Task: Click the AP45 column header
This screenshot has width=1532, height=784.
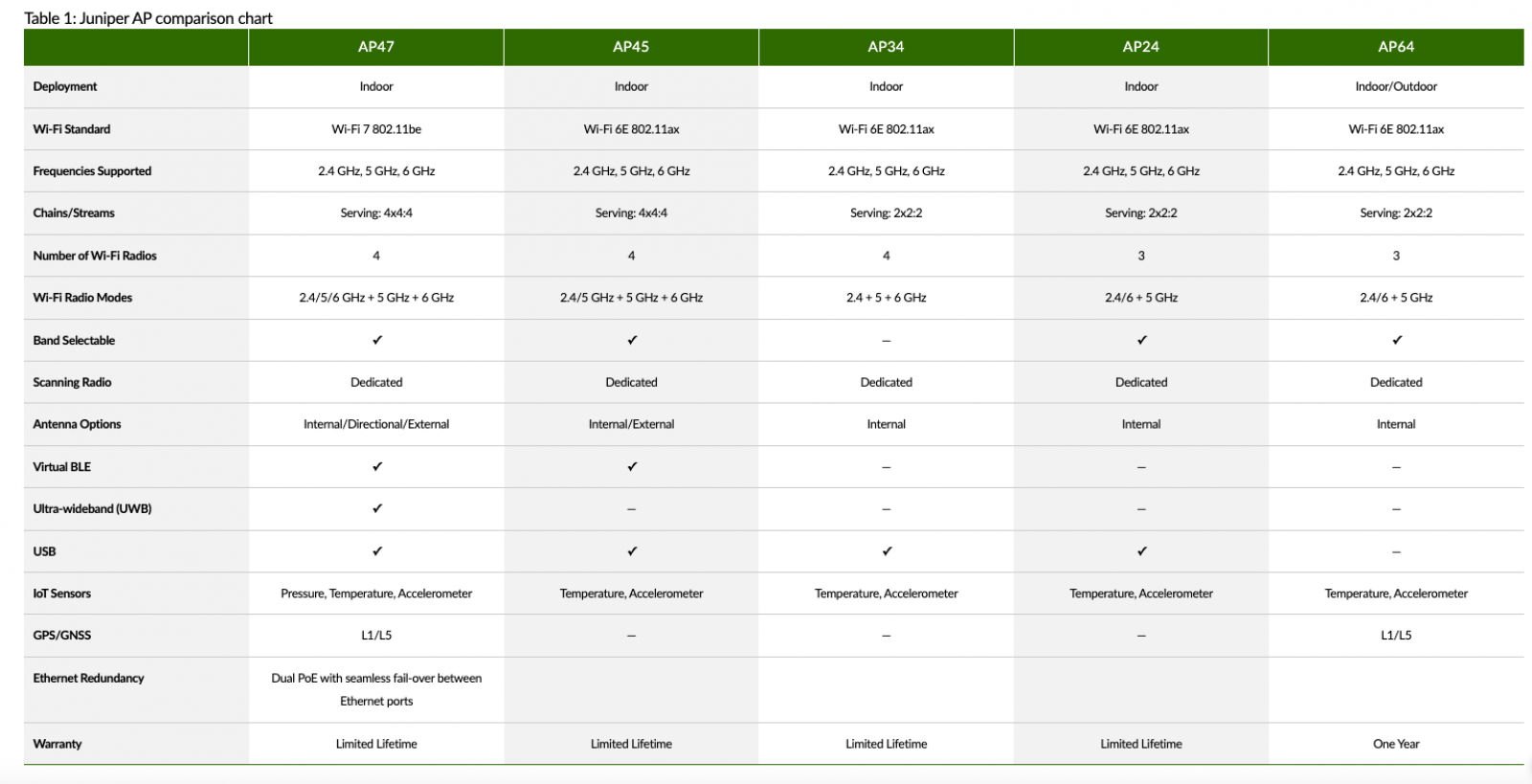Action: pos(631,47)
